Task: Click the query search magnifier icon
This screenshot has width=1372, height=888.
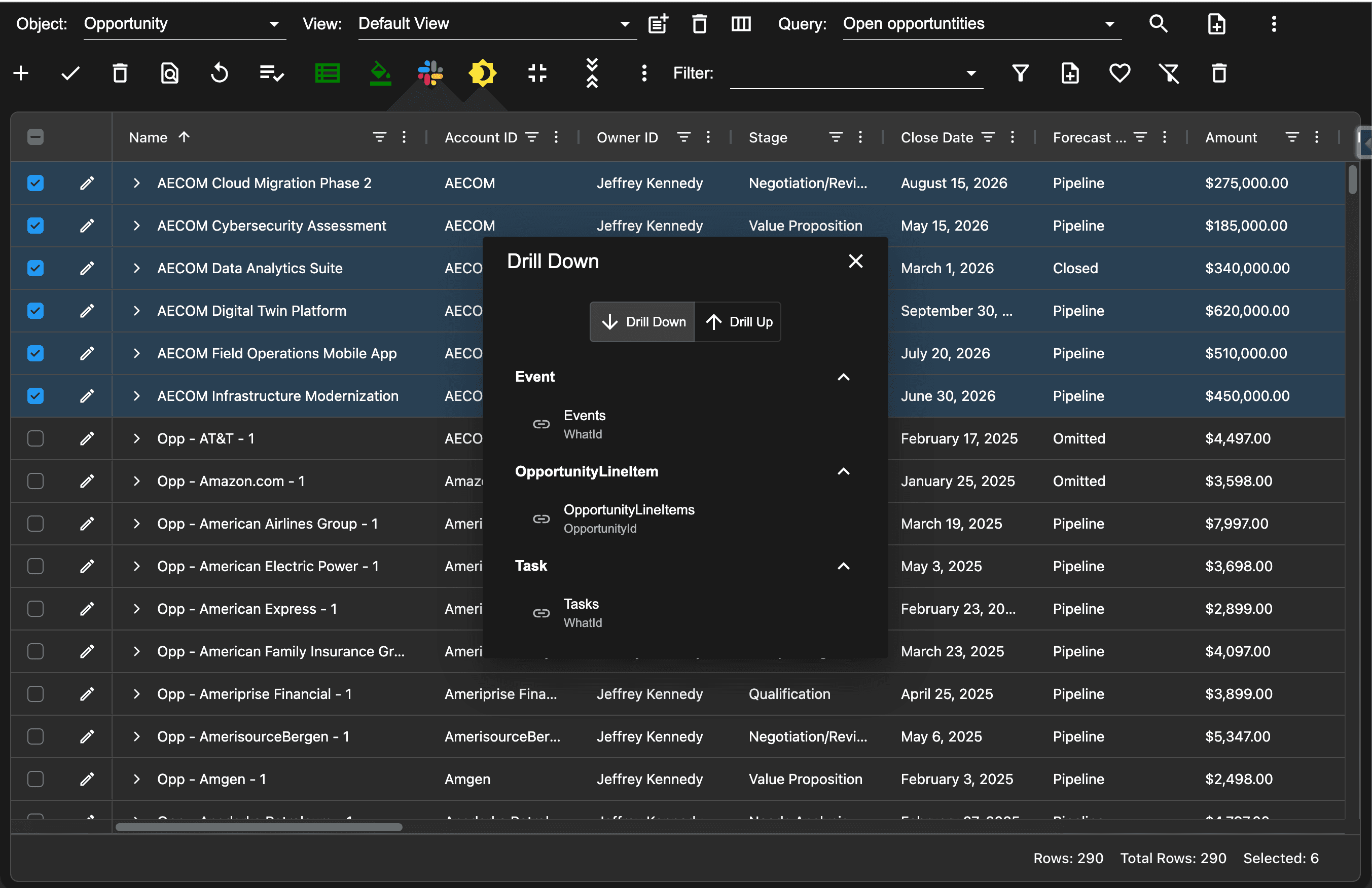Action: pyautogui.click(x=1158, y=24)
